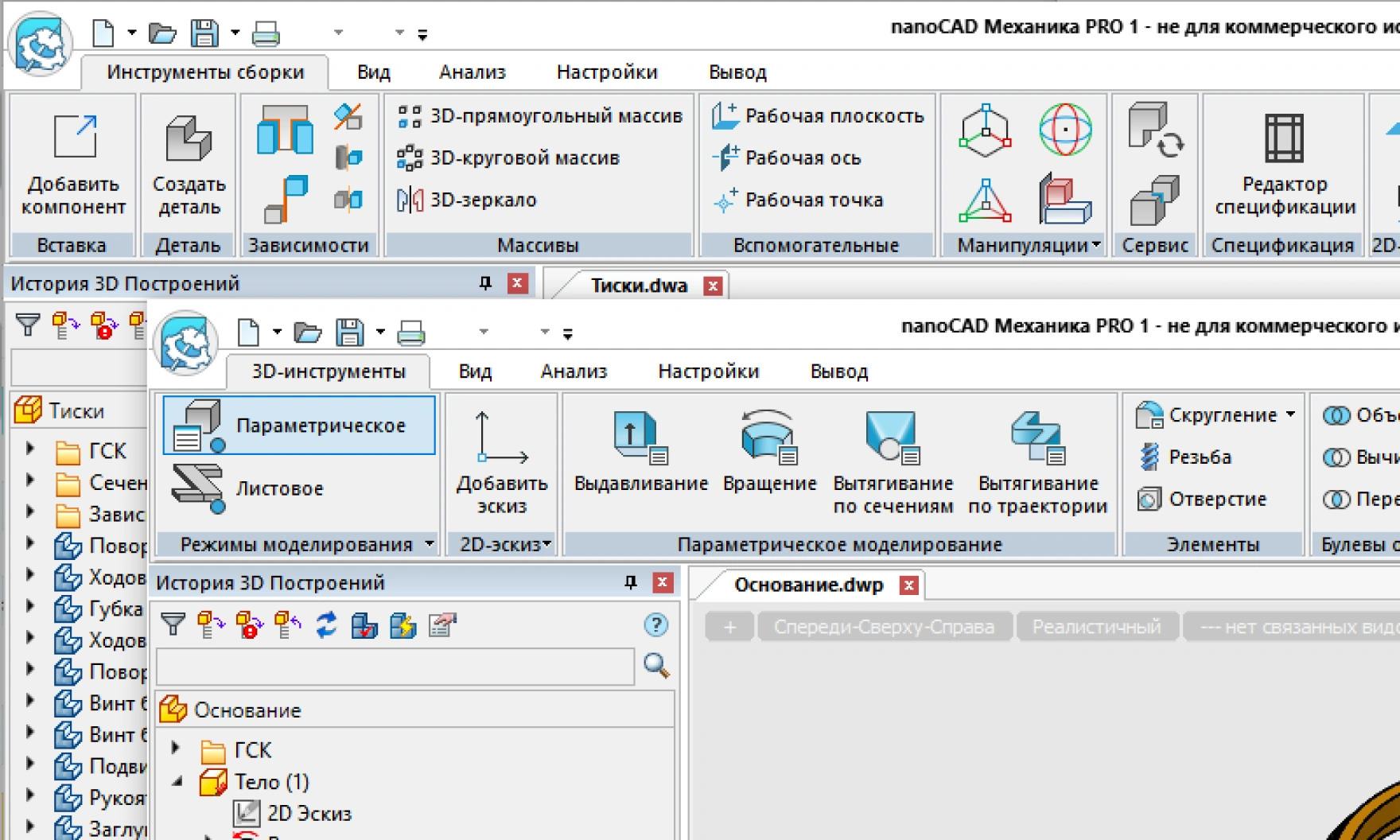The image size is (1400, 840).
Task: Select the 2D Эскиз tree item
Action: tap(309, 813)
